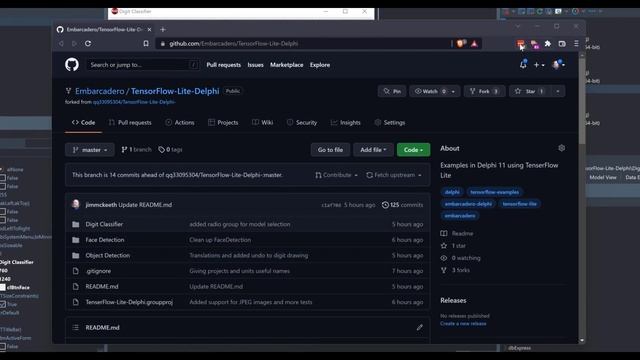Click Marketplace in the top navigation
This screenshot has height=360, width=640.
pyautogui.click(x=287, y=65)
